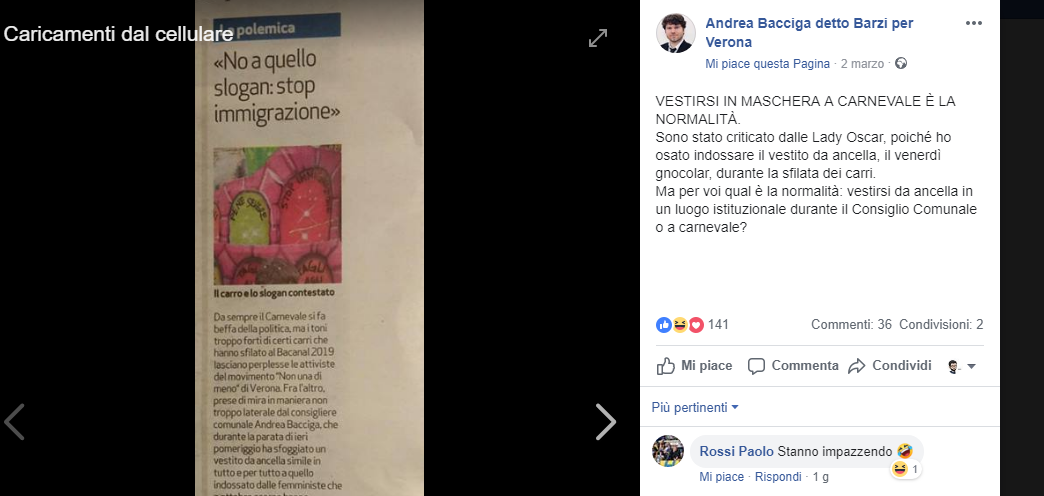Image resolution: width=1044 pixels, height=496 pixels.
Task: Open the three-dots post options menu
Action: click(x=973, y=23)
